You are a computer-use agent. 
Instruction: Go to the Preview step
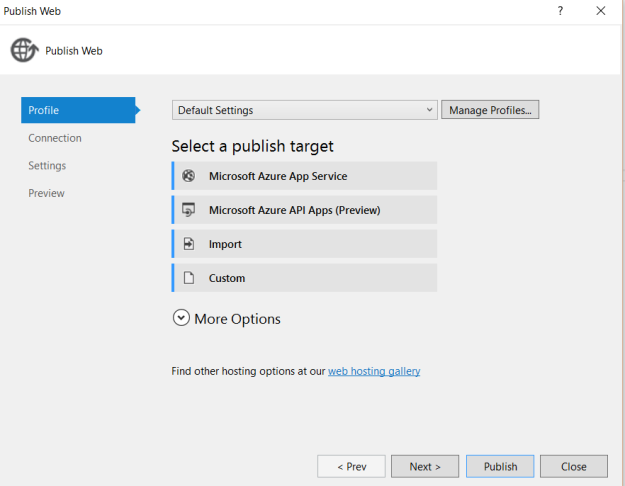point(46,193)
